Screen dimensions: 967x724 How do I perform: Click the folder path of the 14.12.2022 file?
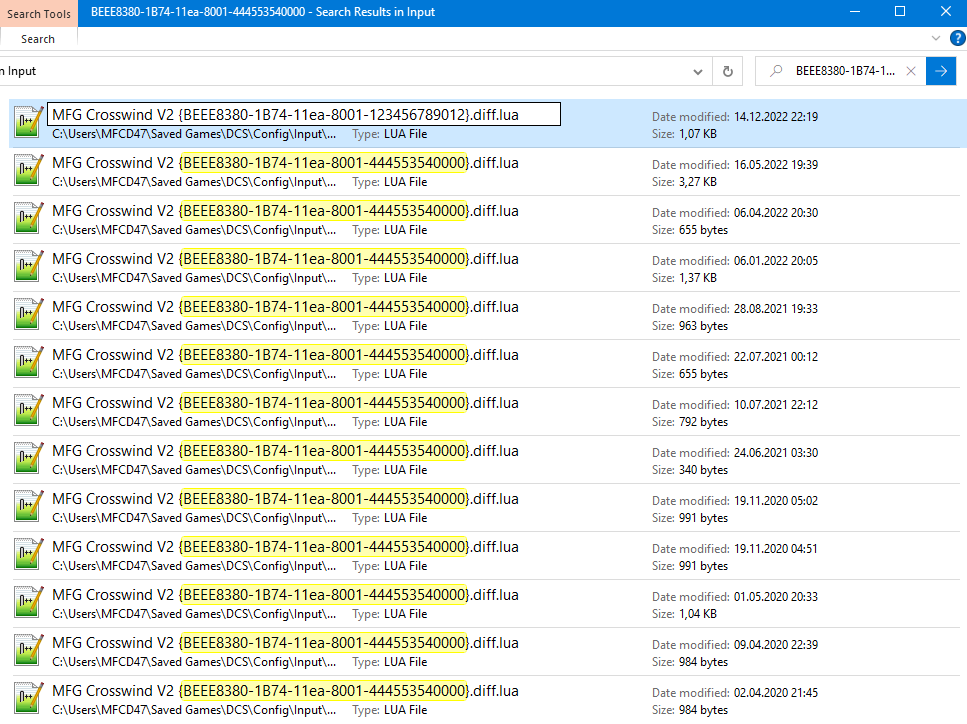click(x=194, y=134)
